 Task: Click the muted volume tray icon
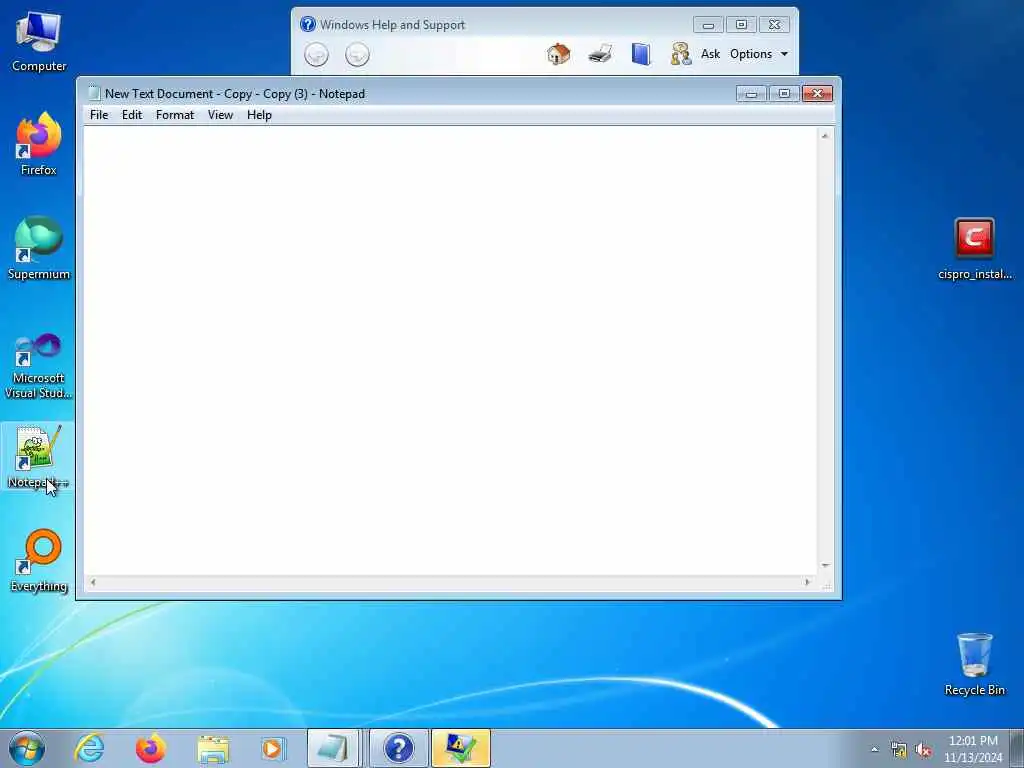pos(923,750)
